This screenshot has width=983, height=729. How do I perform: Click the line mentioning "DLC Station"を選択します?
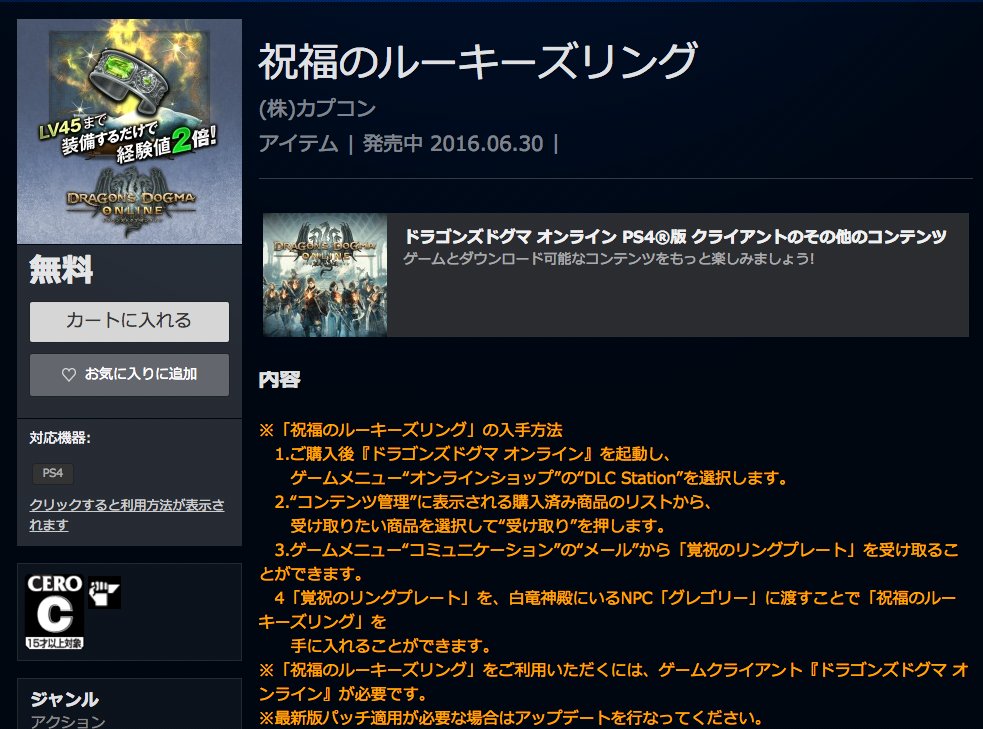538,478
